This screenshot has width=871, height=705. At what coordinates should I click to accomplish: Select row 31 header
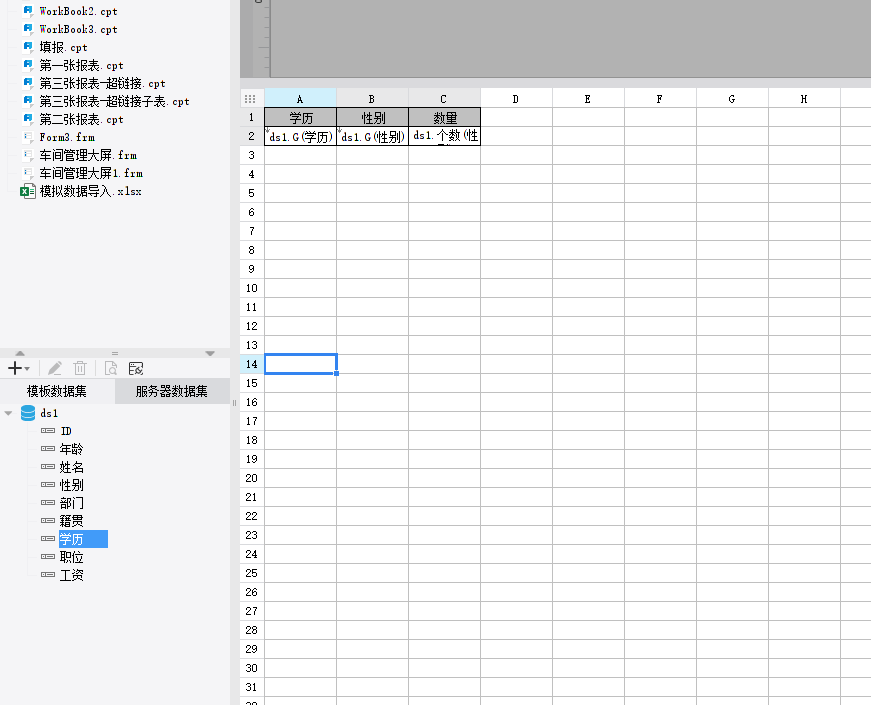tap(252, 687)
